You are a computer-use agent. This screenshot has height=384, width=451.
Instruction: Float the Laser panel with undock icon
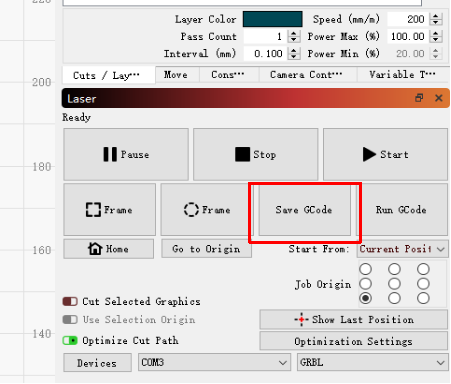click(x=419, y=98)
